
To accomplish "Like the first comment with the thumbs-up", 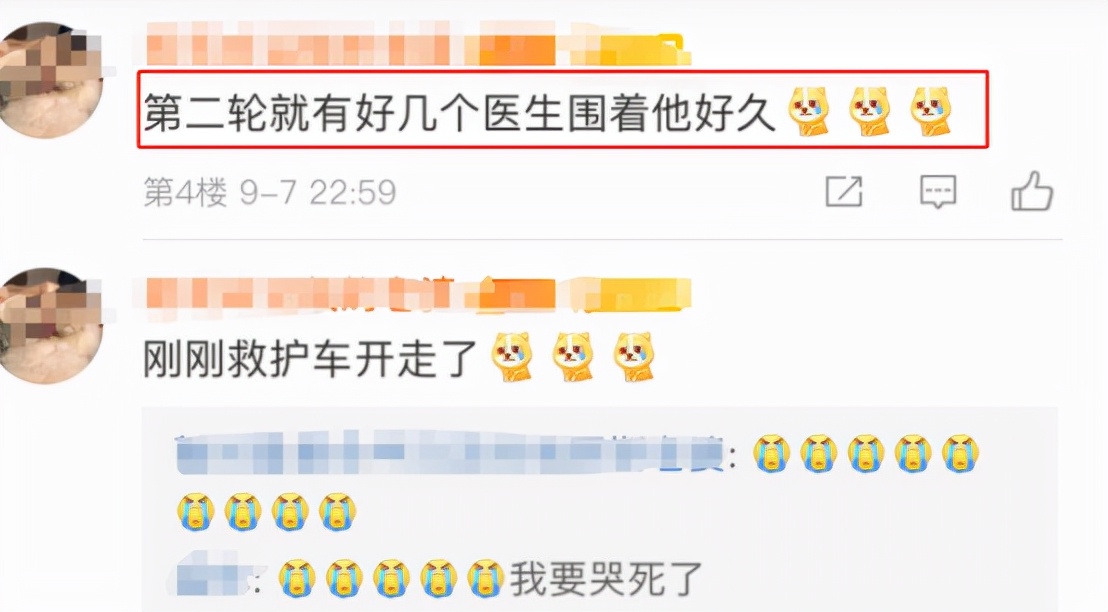I will click(1032, 191).
